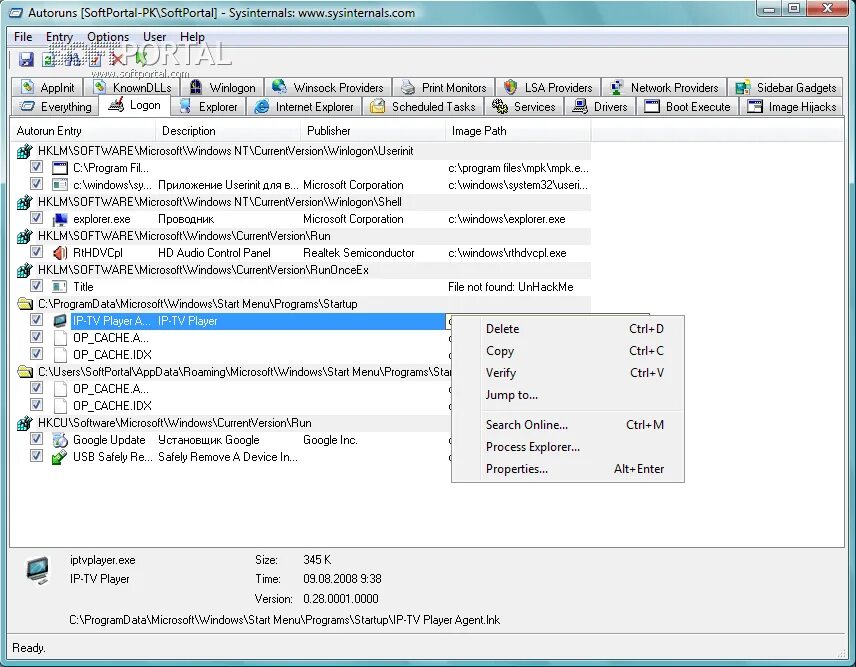Click the explorer.exe entry icon

[60, 219]
